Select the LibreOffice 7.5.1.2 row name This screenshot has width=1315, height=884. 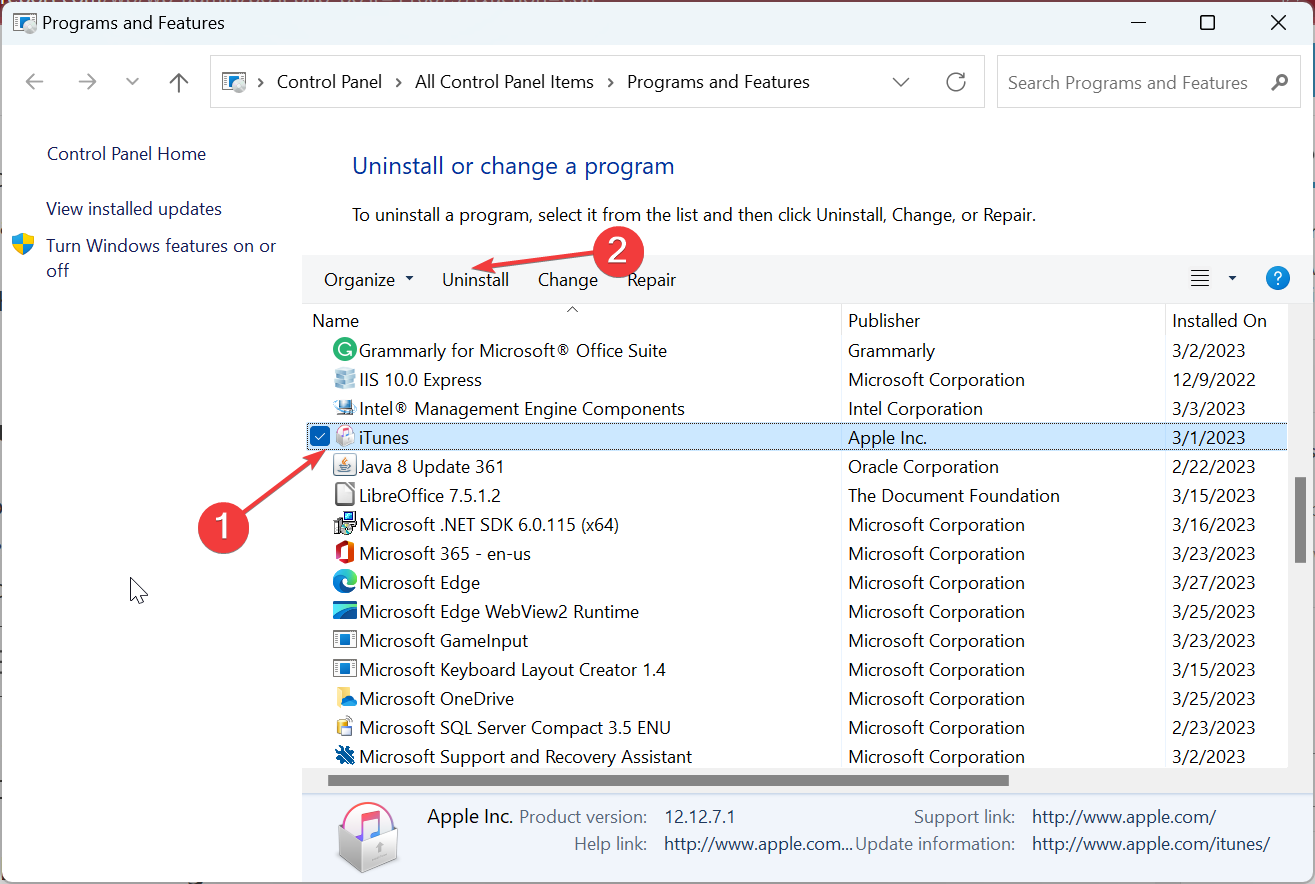coord(430,495)
